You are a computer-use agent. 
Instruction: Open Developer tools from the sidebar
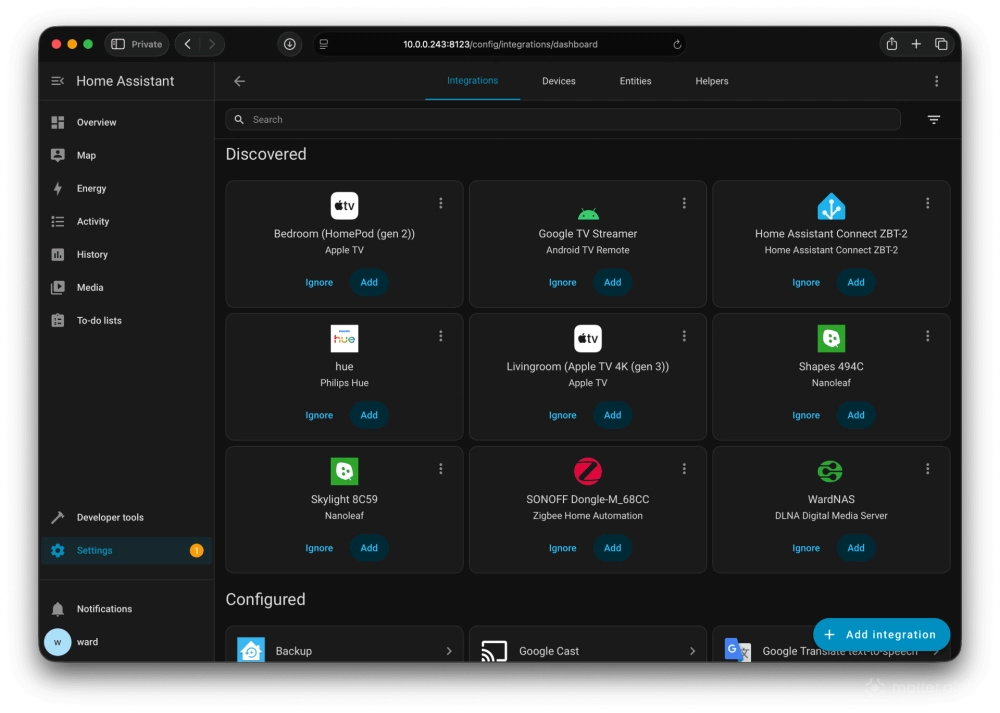[110, 517]
